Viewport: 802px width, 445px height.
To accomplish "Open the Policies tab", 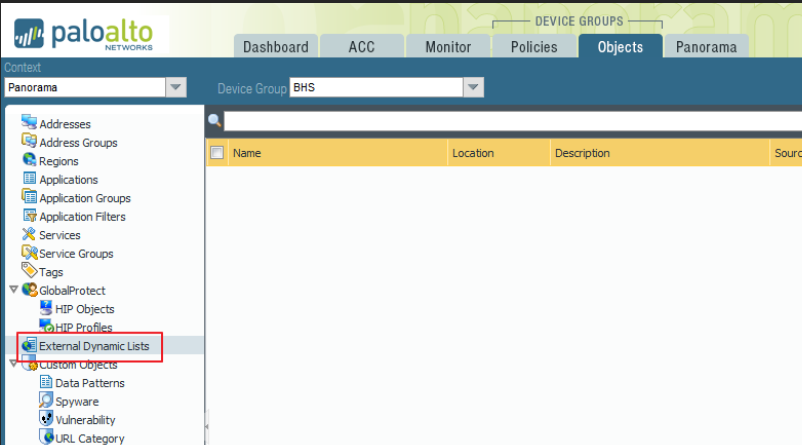I will pos(534,47).
